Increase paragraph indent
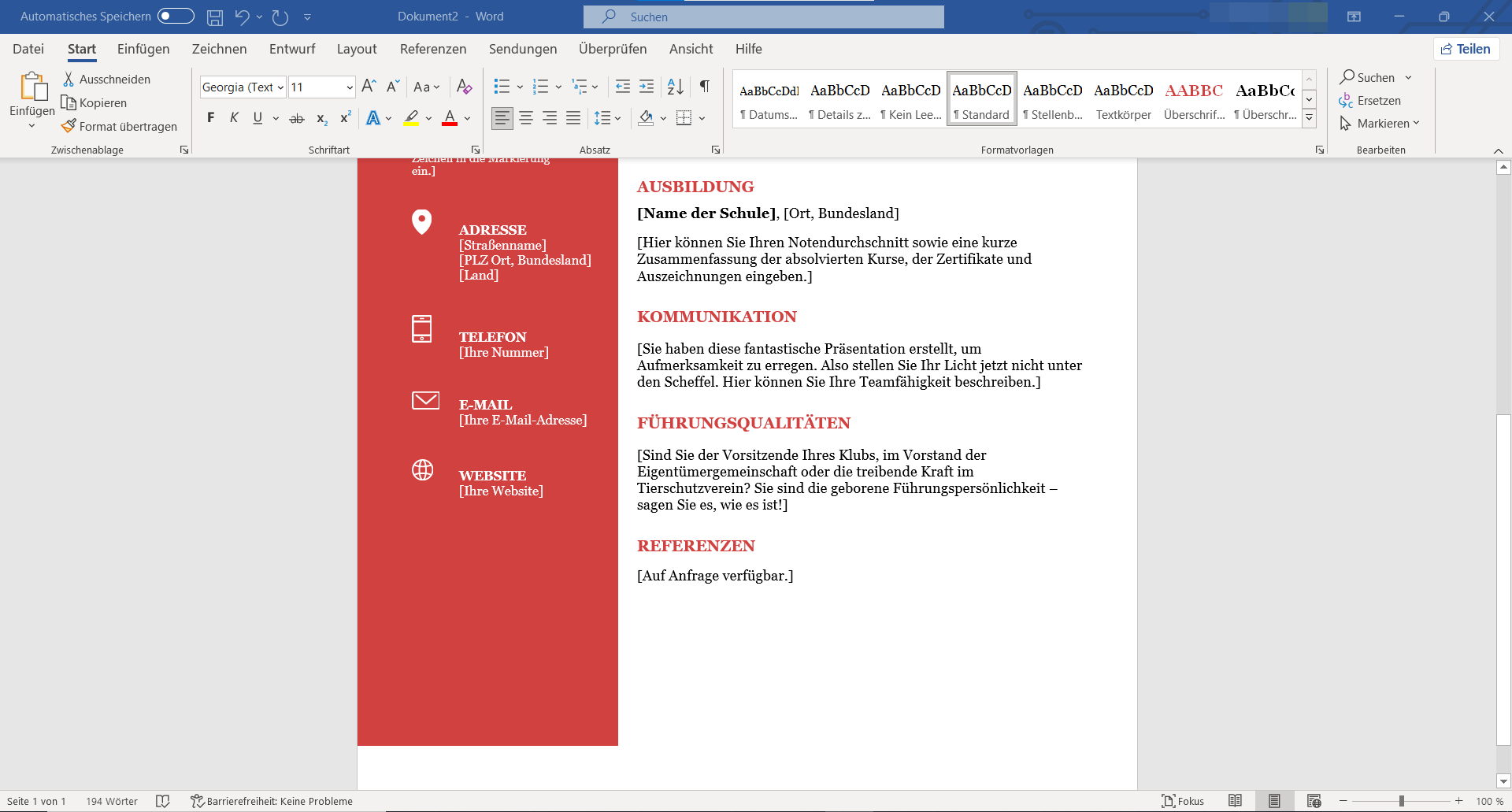This screenshot has width=1512, height=812. [647, 87]
